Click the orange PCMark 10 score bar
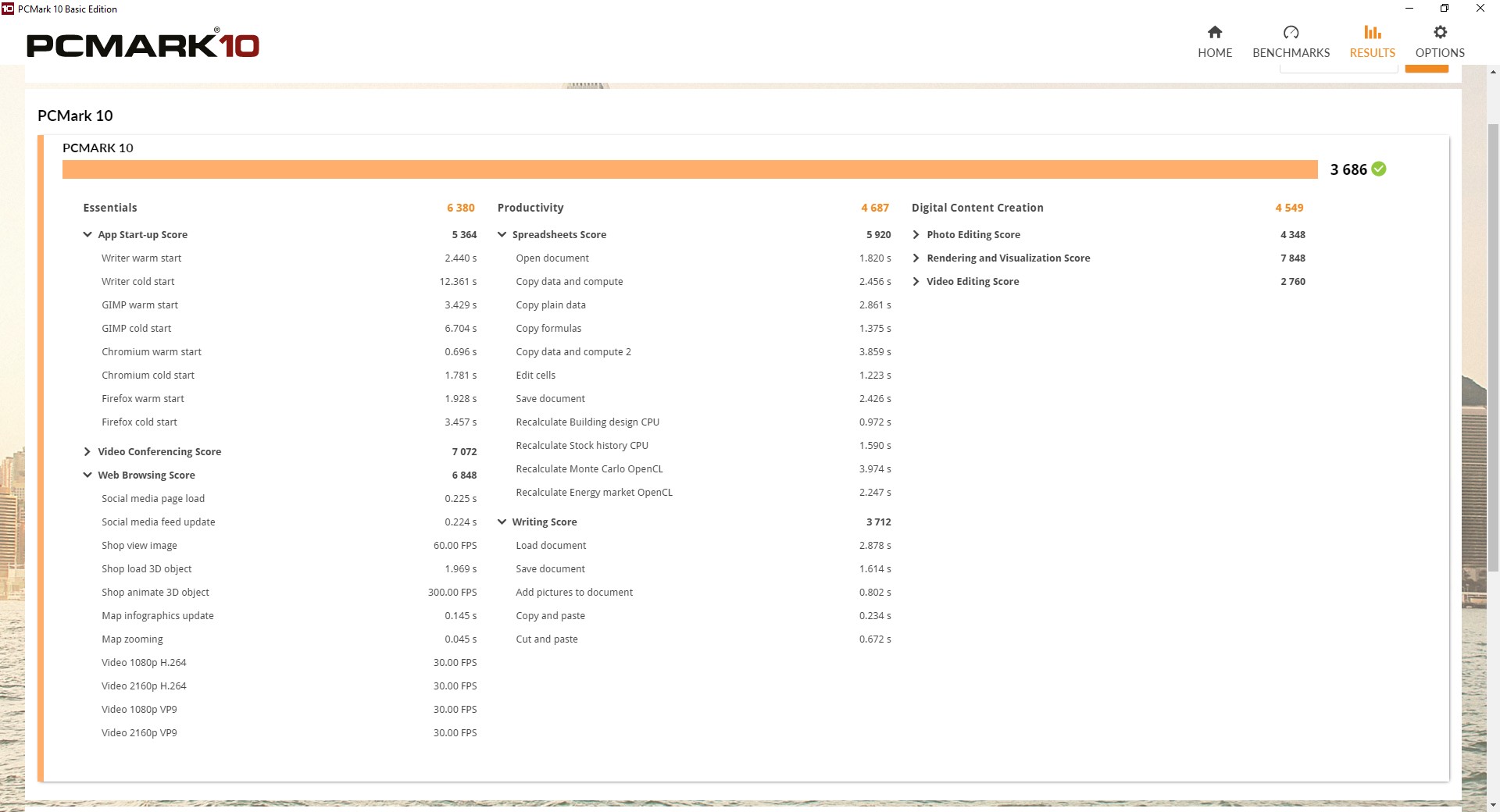The width and height of the screenshot is (1500, 812). tap(690, 169)
